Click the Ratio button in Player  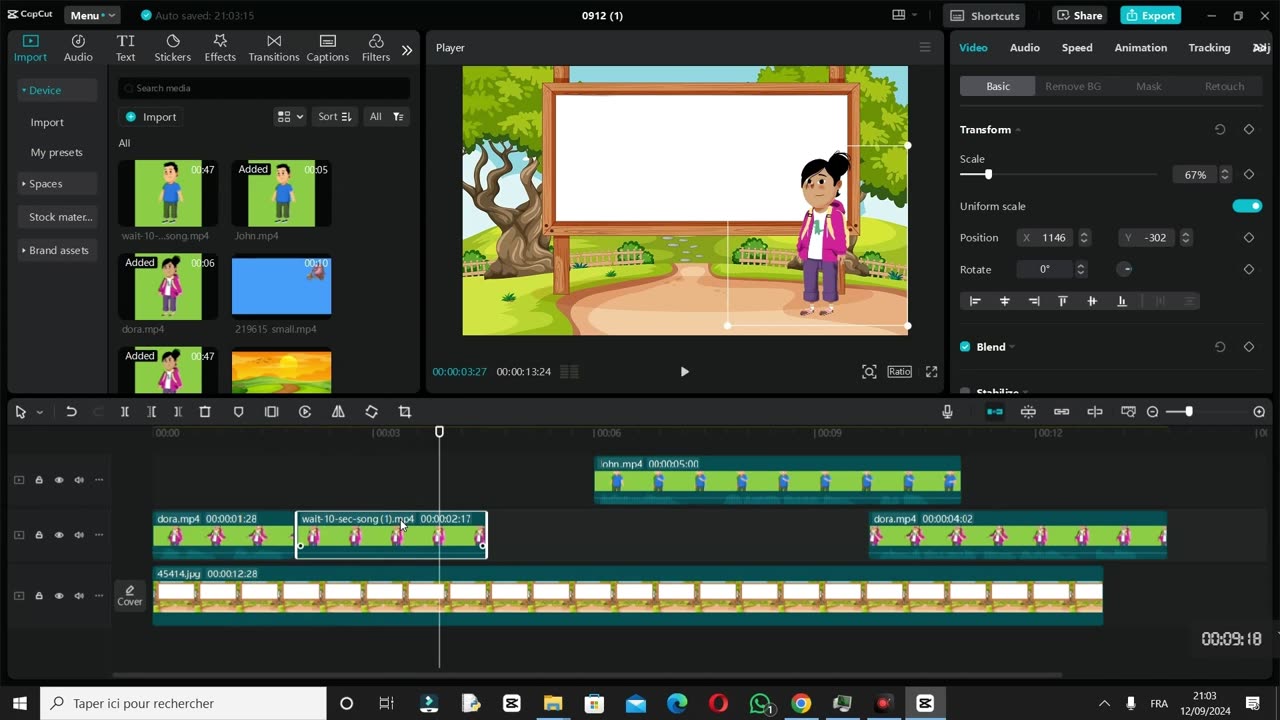pyautogui.click(x=899, y=372)
